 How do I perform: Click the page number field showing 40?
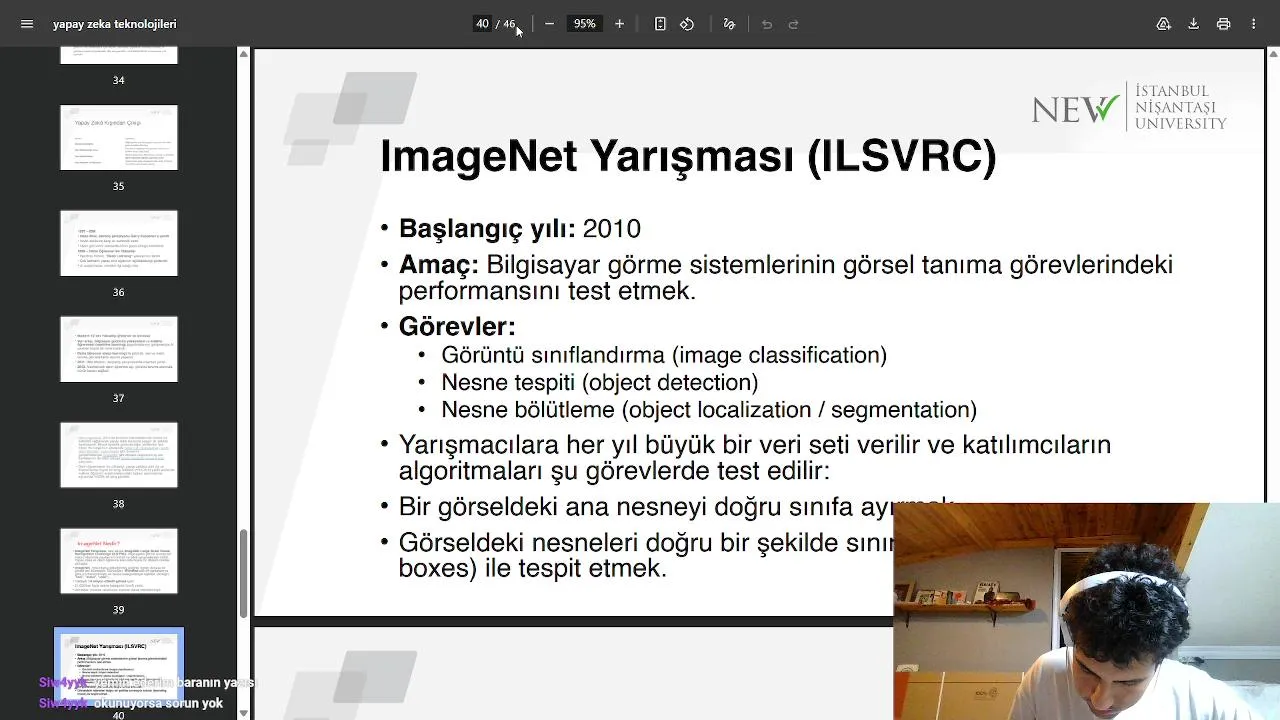482,24
